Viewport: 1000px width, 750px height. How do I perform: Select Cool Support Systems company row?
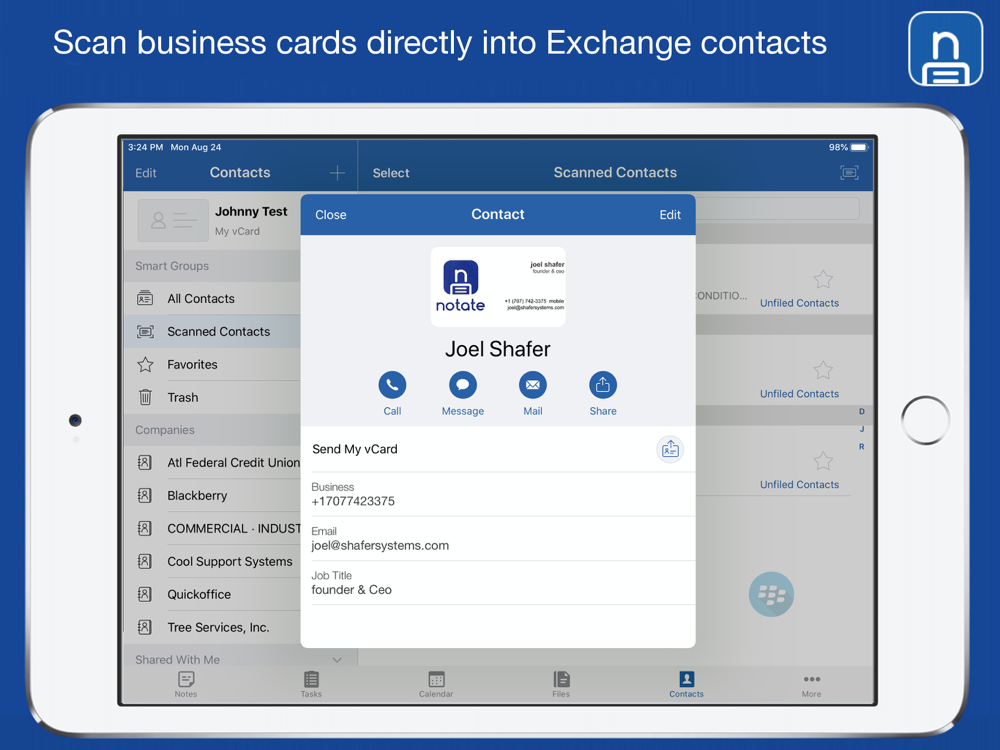click(x=213, y=561)
